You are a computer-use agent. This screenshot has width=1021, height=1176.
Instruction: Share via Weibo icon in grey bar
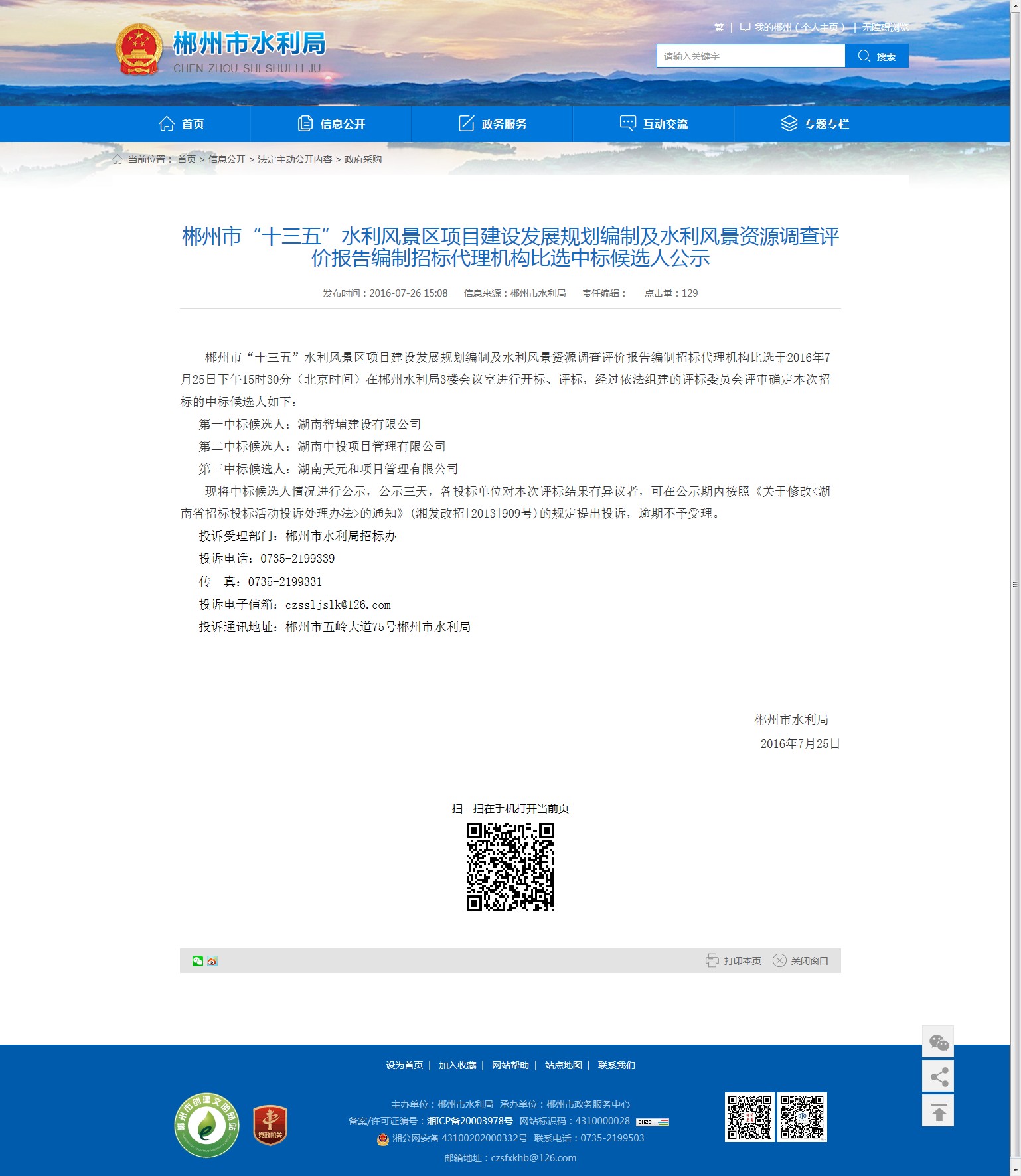pos(212,961)
